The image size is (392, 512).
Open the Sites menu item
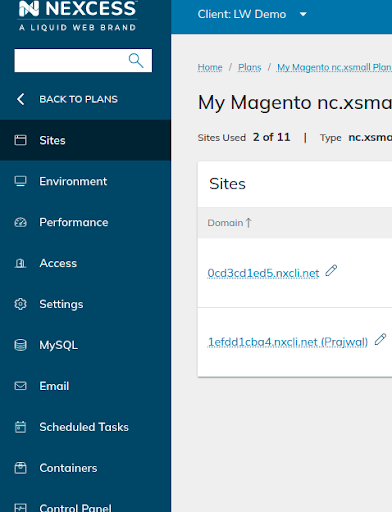coord(85,140)
